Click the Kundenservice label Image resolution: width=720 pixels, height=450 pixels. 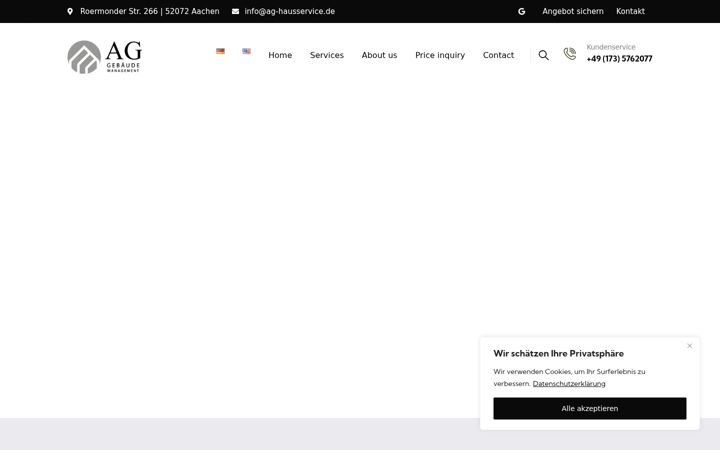pyautogui.click(x=611, y=47)
